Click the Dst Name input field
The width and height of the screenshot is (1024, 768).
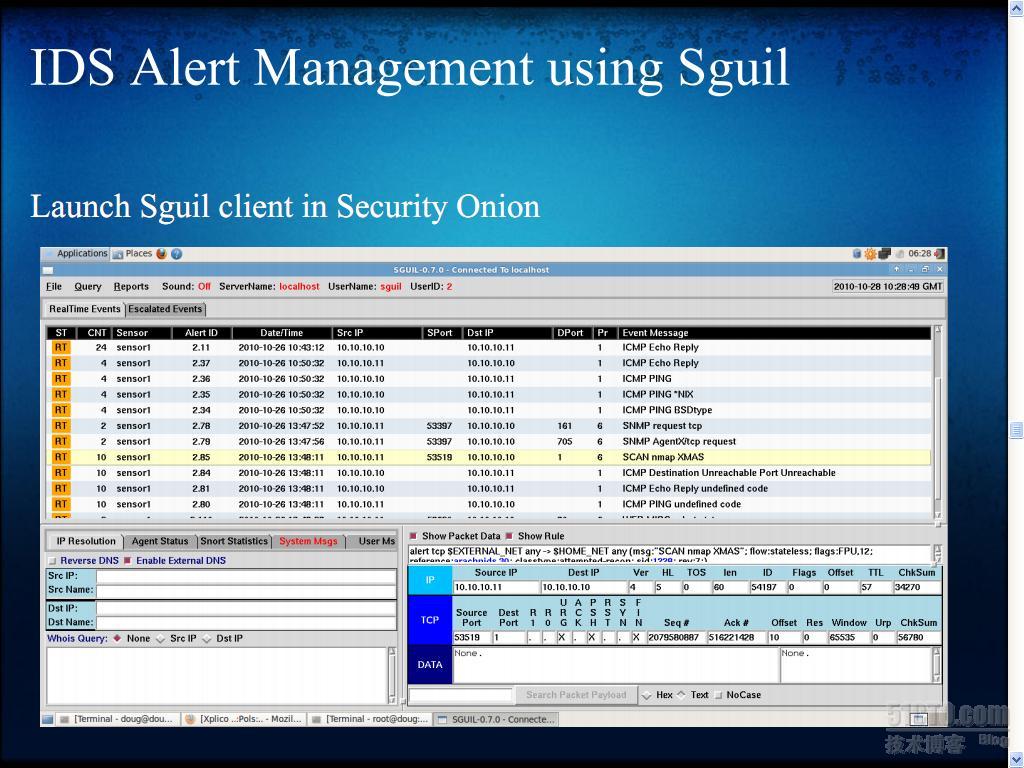click(x=246, y=622)
